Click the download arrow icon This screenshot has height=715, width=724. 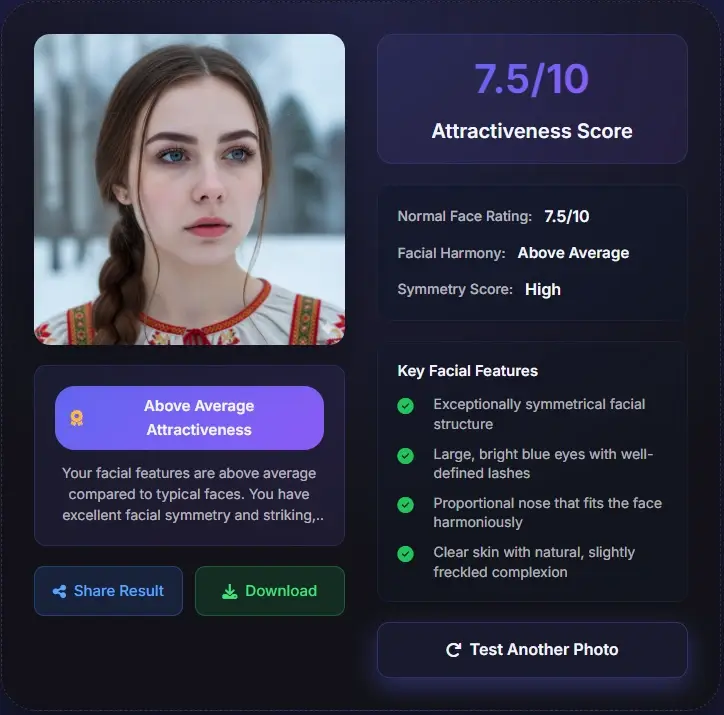tap(229, 591)
